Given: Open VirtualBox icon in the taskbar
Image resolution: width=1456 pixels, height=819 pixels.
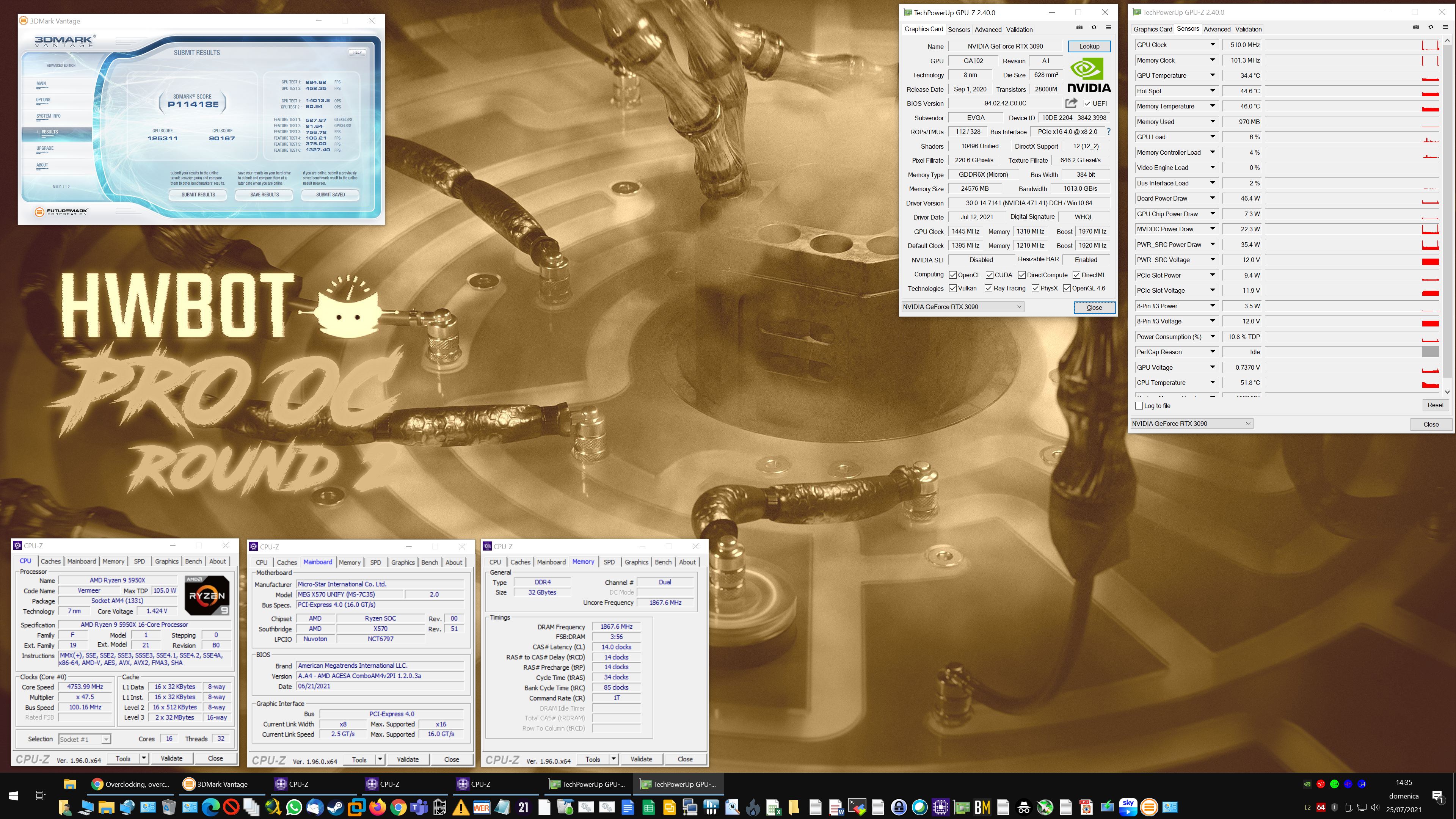Looking at the screenshot, I should pos(357,807).
